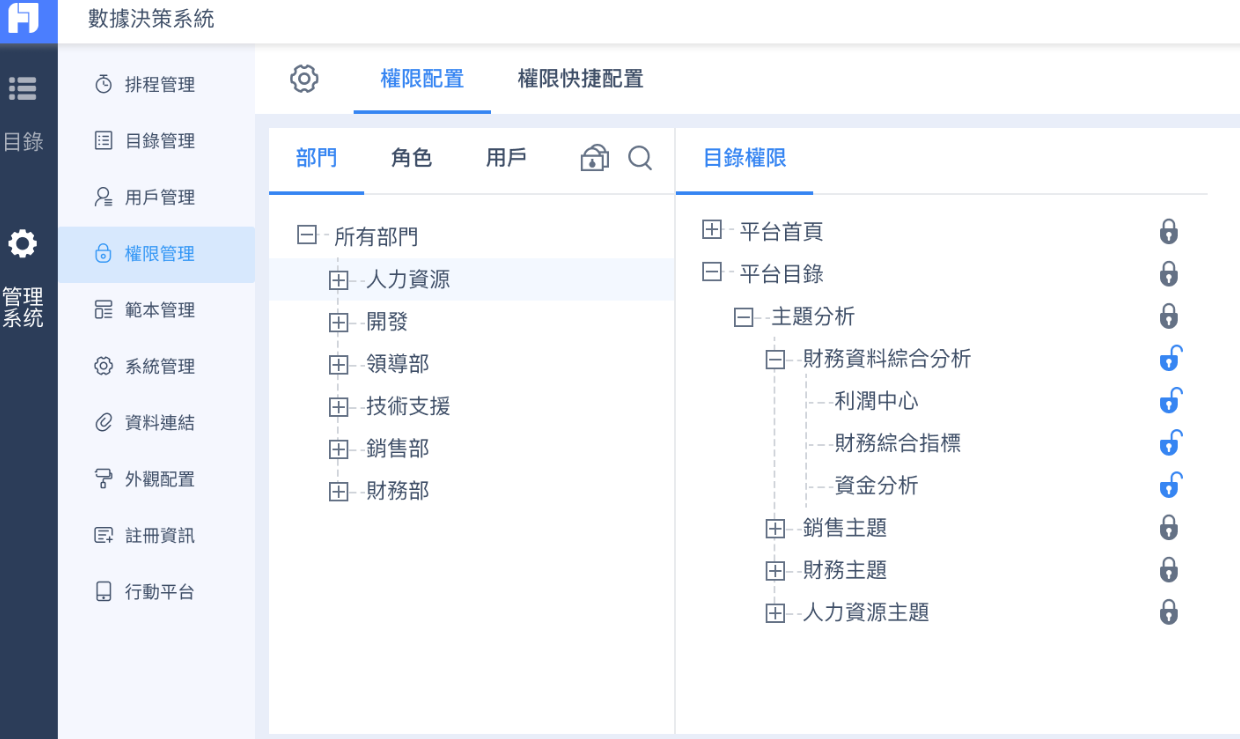Unlock permissions for 銷售主題
The height and width of the screenshot is (739, 1240).
(x=1169, y=527)
